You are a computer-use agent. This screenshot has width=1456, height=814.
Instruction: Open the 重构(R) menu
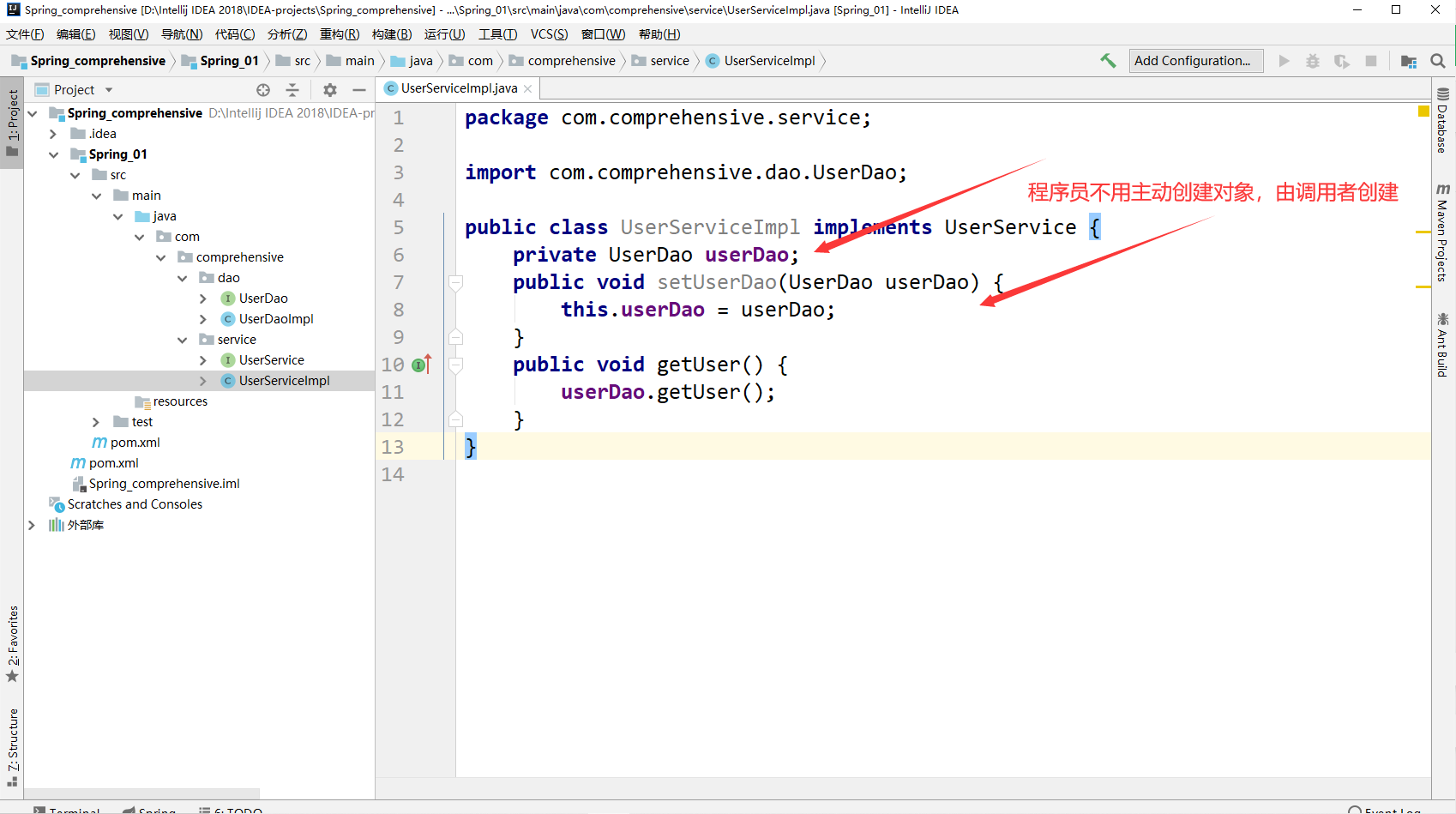click(340, 34)
